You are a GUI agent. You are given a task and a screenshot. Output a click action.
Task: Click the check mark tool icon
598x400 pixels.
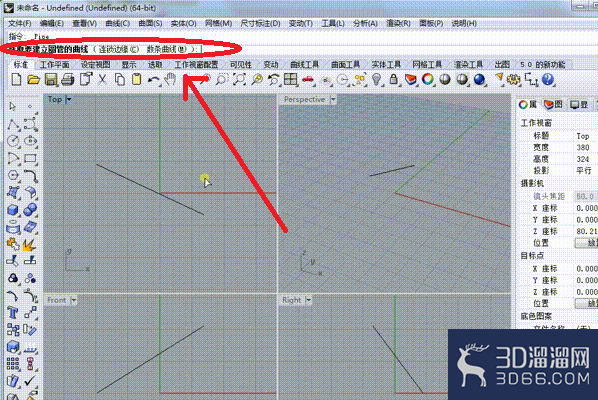[30, 381]
